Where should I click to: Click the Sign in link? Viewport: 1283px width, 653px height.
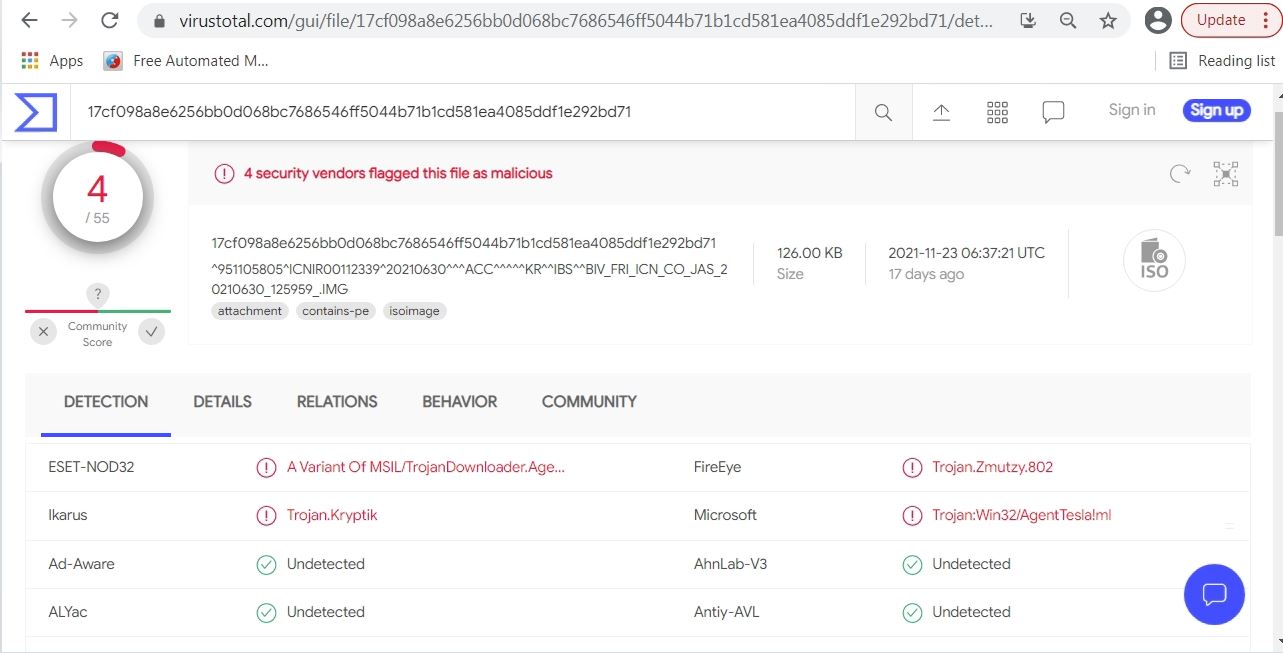1131,110
